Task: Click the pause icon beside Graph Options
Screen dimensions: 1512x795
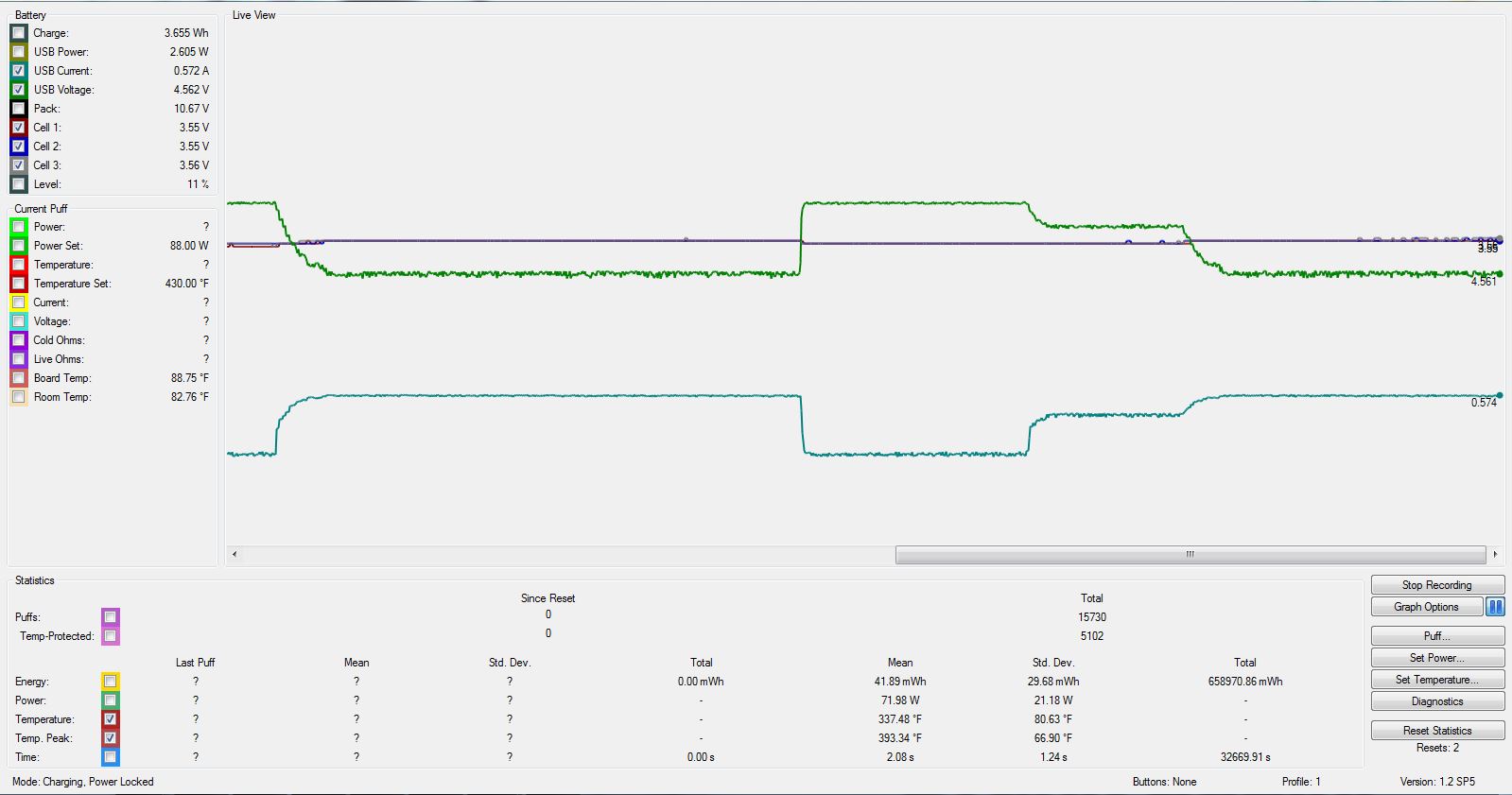Action: 1495,607
